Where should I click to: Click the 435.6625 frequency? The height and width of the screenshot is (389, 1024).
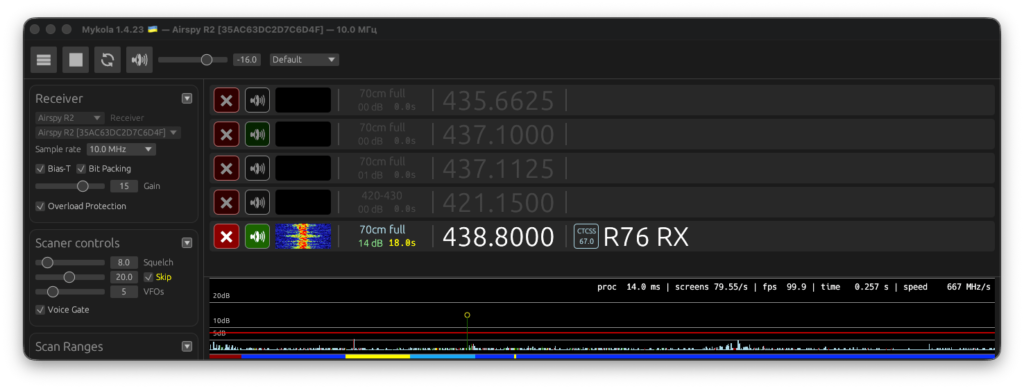tap(498, 101)
